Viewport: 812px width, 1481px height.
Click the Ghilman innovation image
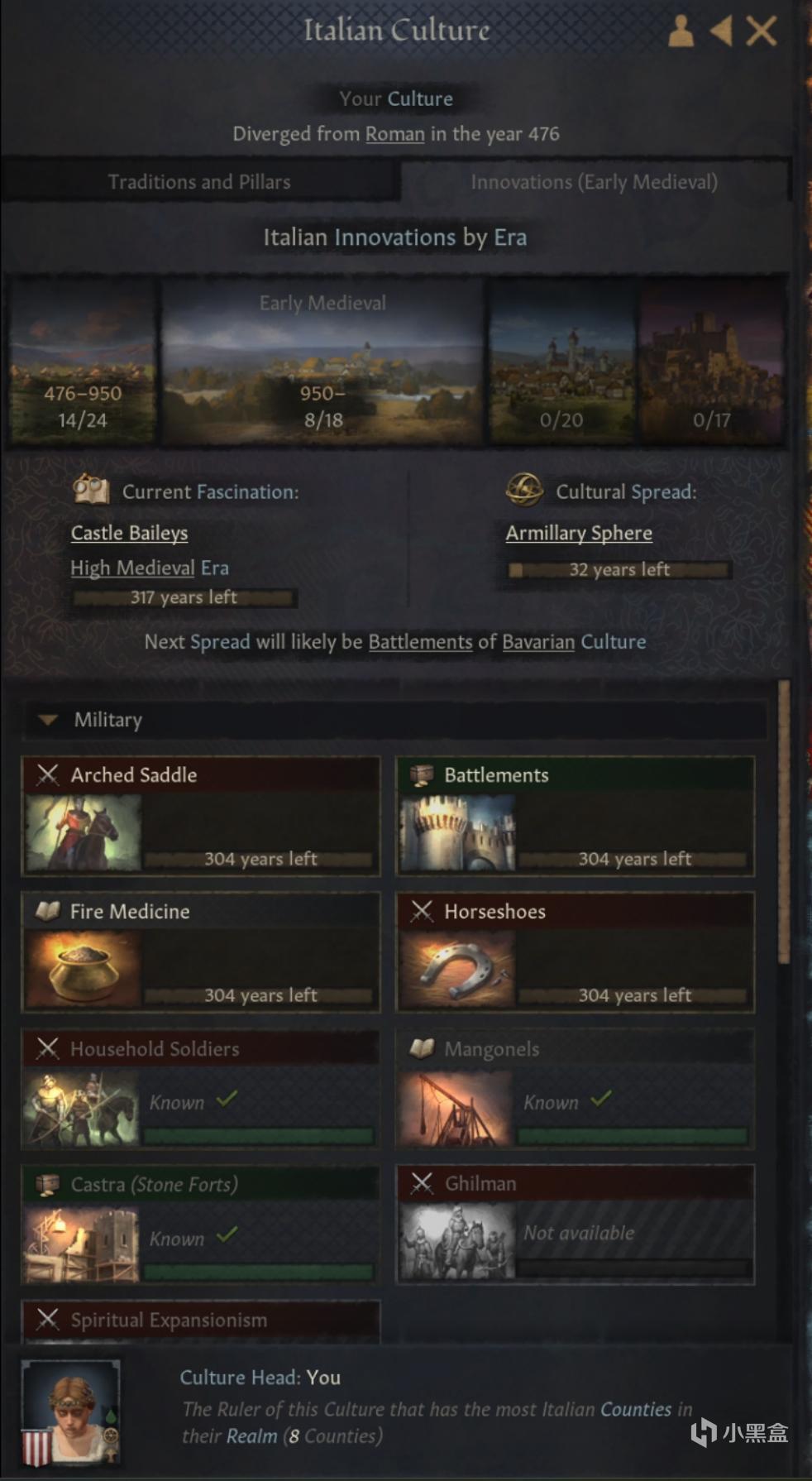coord(457,1241)
